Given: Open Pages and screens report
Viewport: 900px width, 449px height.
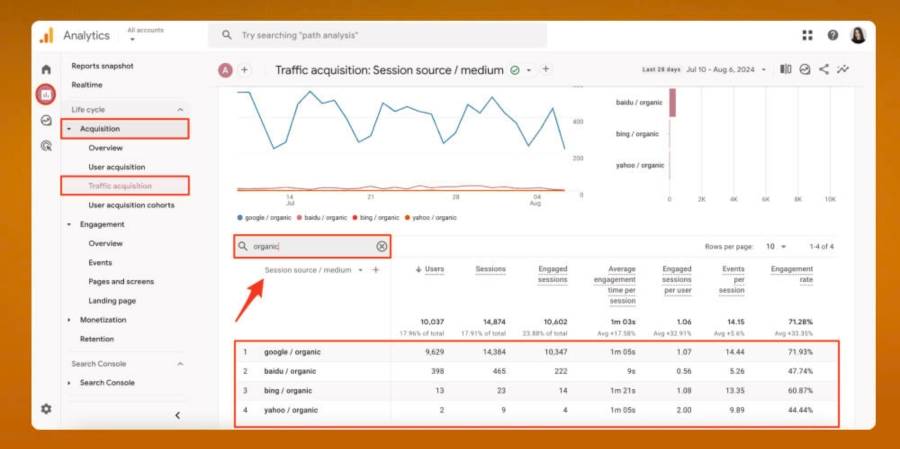Looking at the screenshot, I should click(x=121, y=281).
